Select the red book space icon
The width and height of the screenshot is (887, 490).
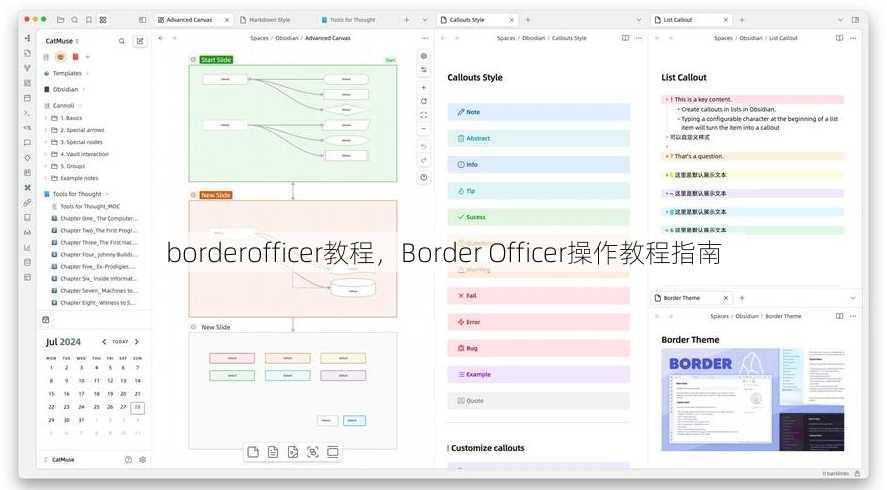click(75, 57)
